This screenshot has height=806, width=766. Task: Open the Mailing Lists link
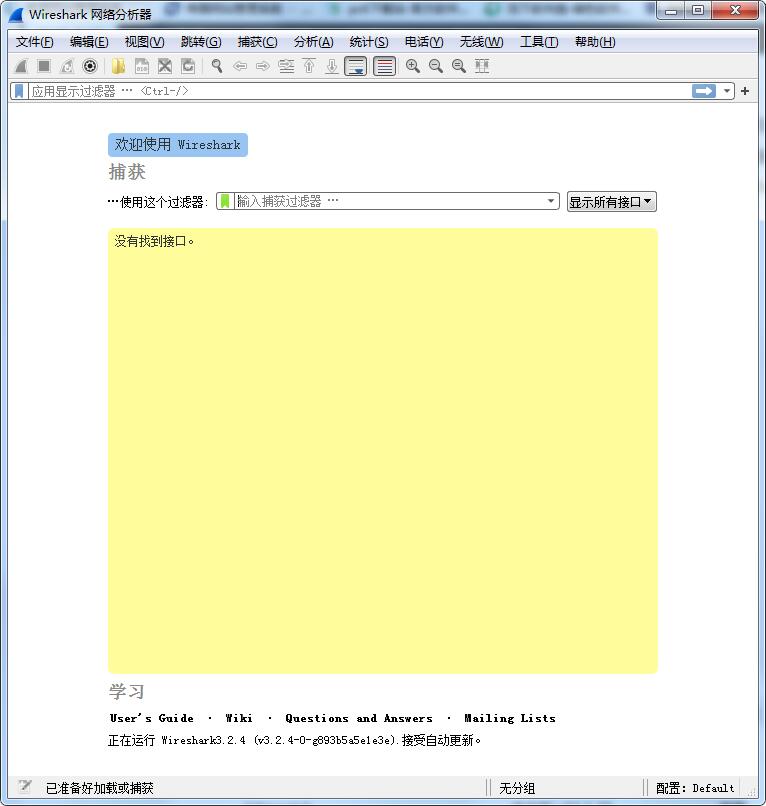coord(510,718)
